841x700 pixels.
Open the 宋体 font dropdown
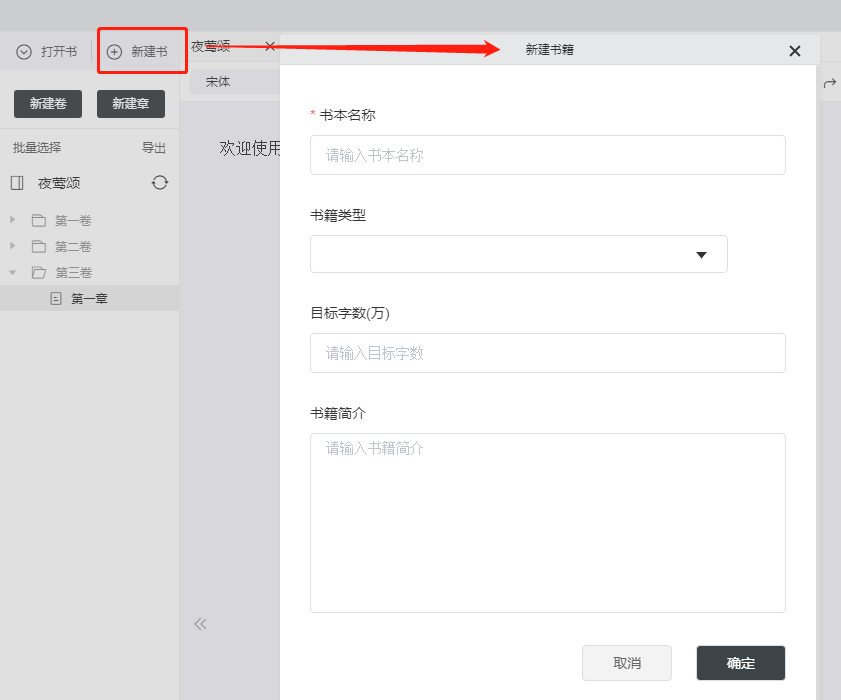click(x=235, y=82)
